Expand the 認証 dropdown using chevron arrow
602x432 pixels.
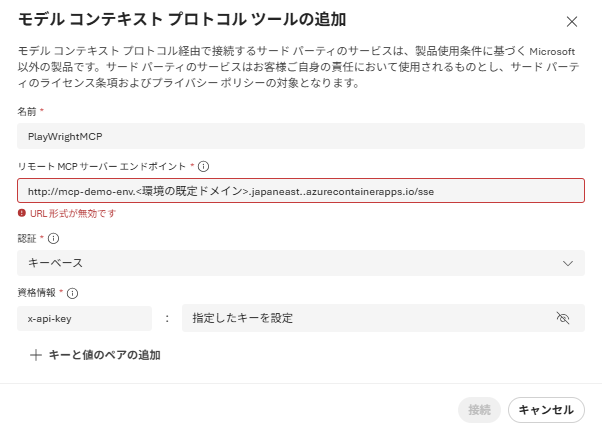[567, 263]
